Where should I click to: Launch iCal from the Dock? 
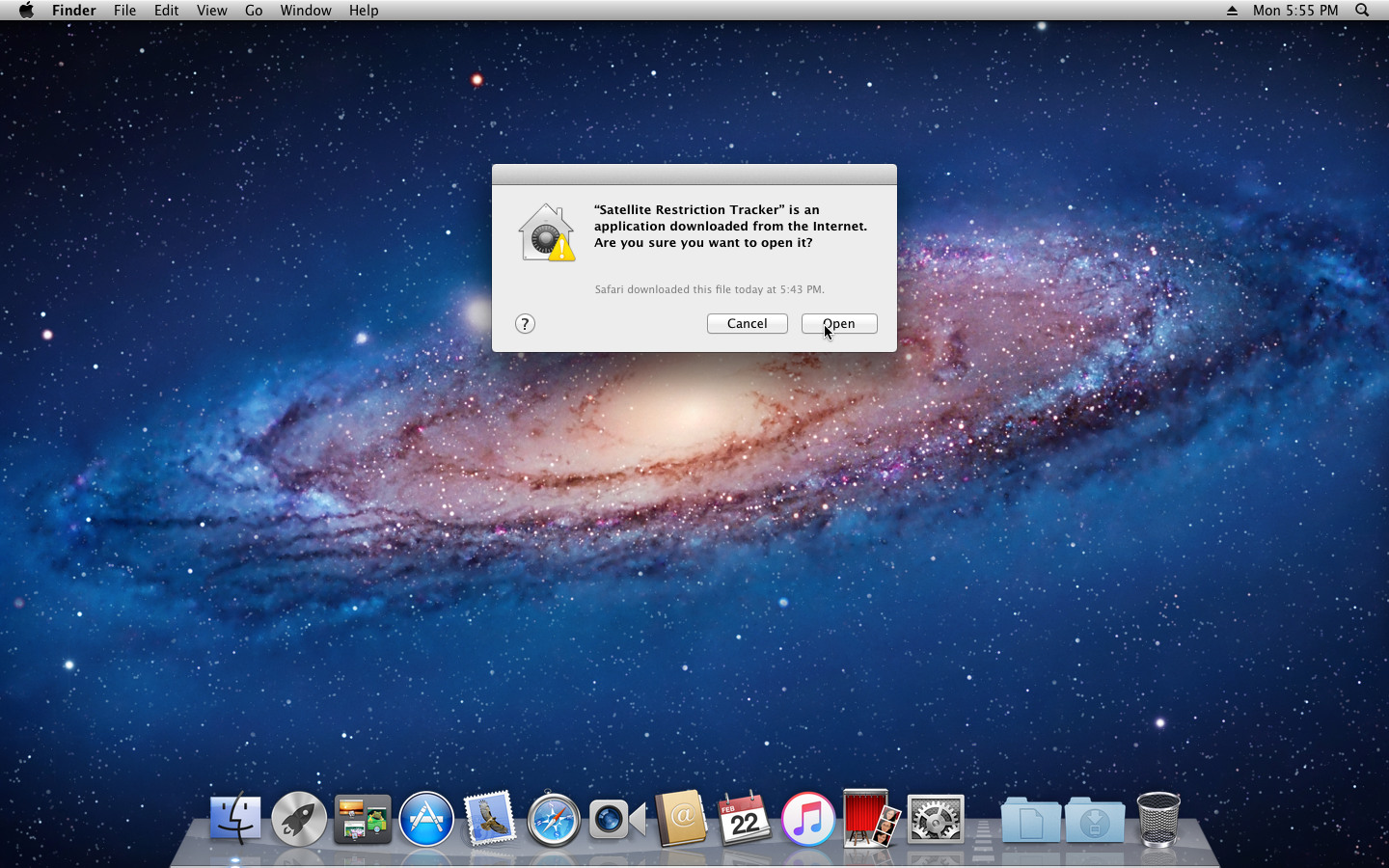pyautogui.click(x=744, y=819)
